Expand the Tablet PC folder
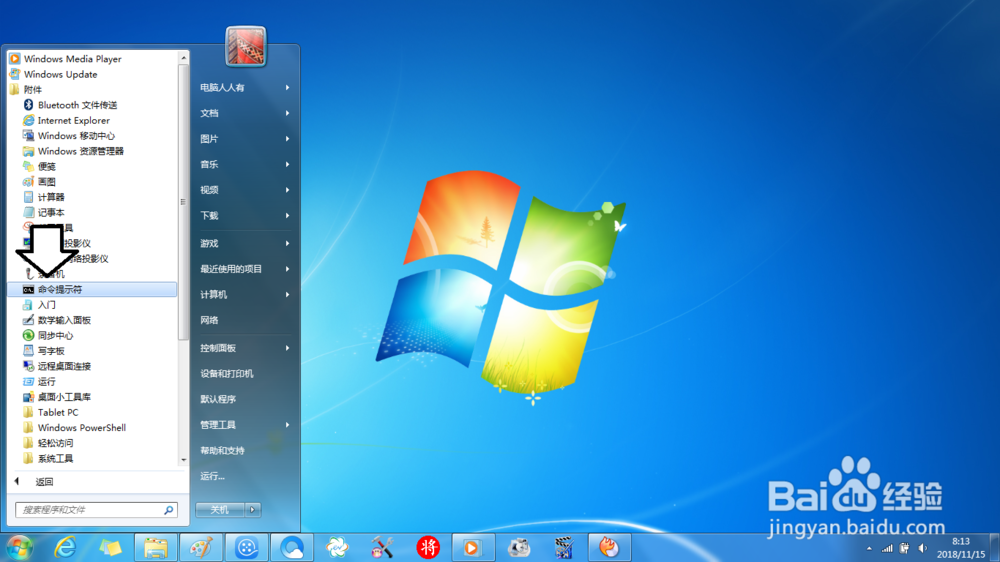 (x=57, y=412)
